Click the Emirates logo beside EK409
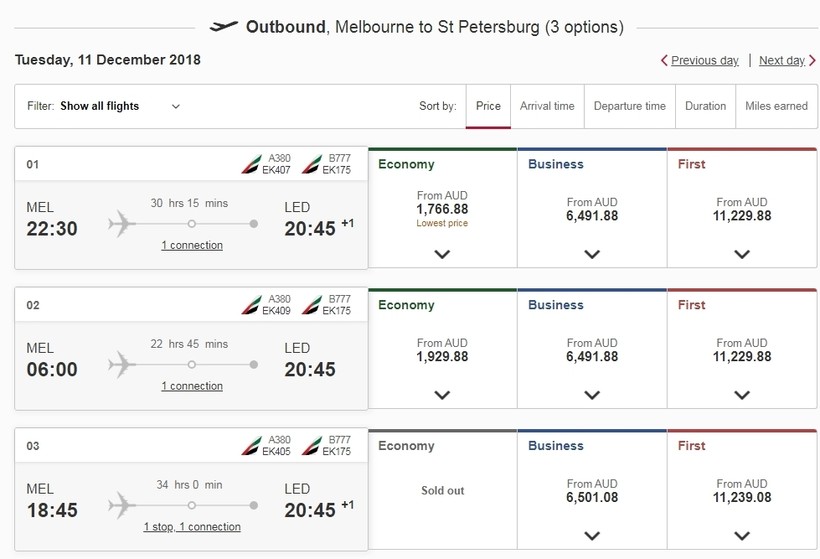This screenshot has height=559, width=820. [251, 305]
